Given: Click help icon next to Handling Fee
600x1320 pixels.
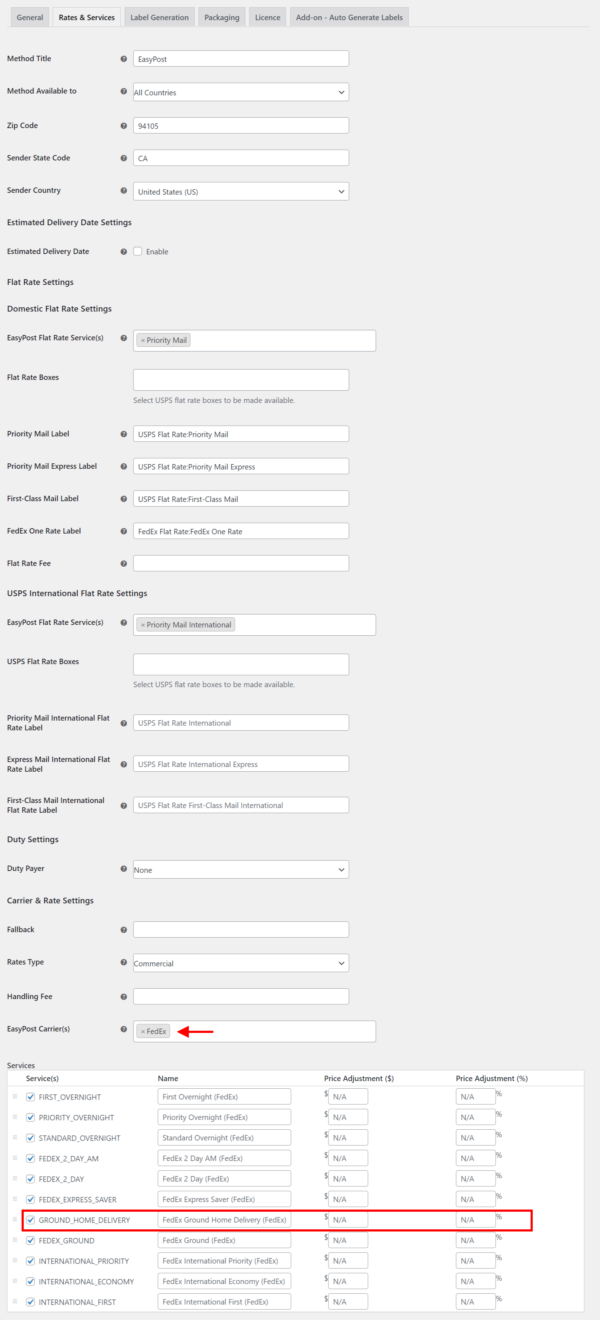Looking at the screenshot, I should [124, 996].
